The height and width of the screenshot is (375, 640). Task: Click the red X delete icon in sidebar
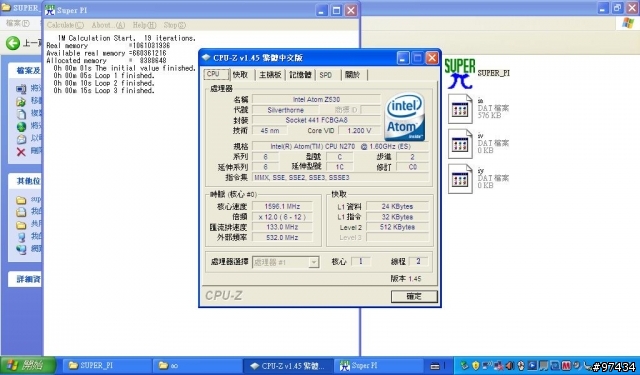[x=21, y=152]
